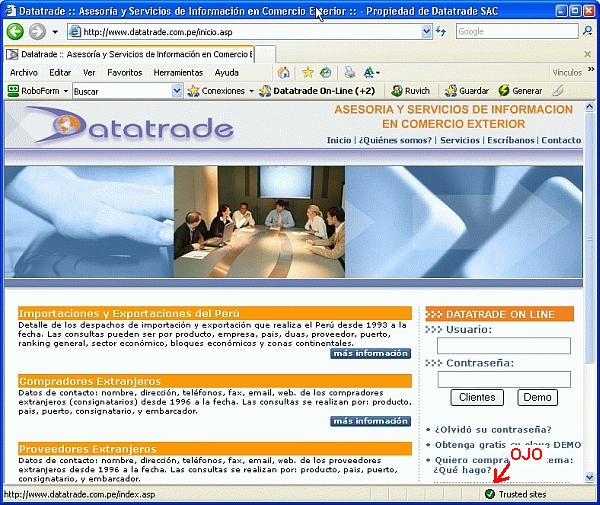Open the Ayuda menu
Image resolution: width=600 pixels, height=505 pixels.
(x=227, y=72)
